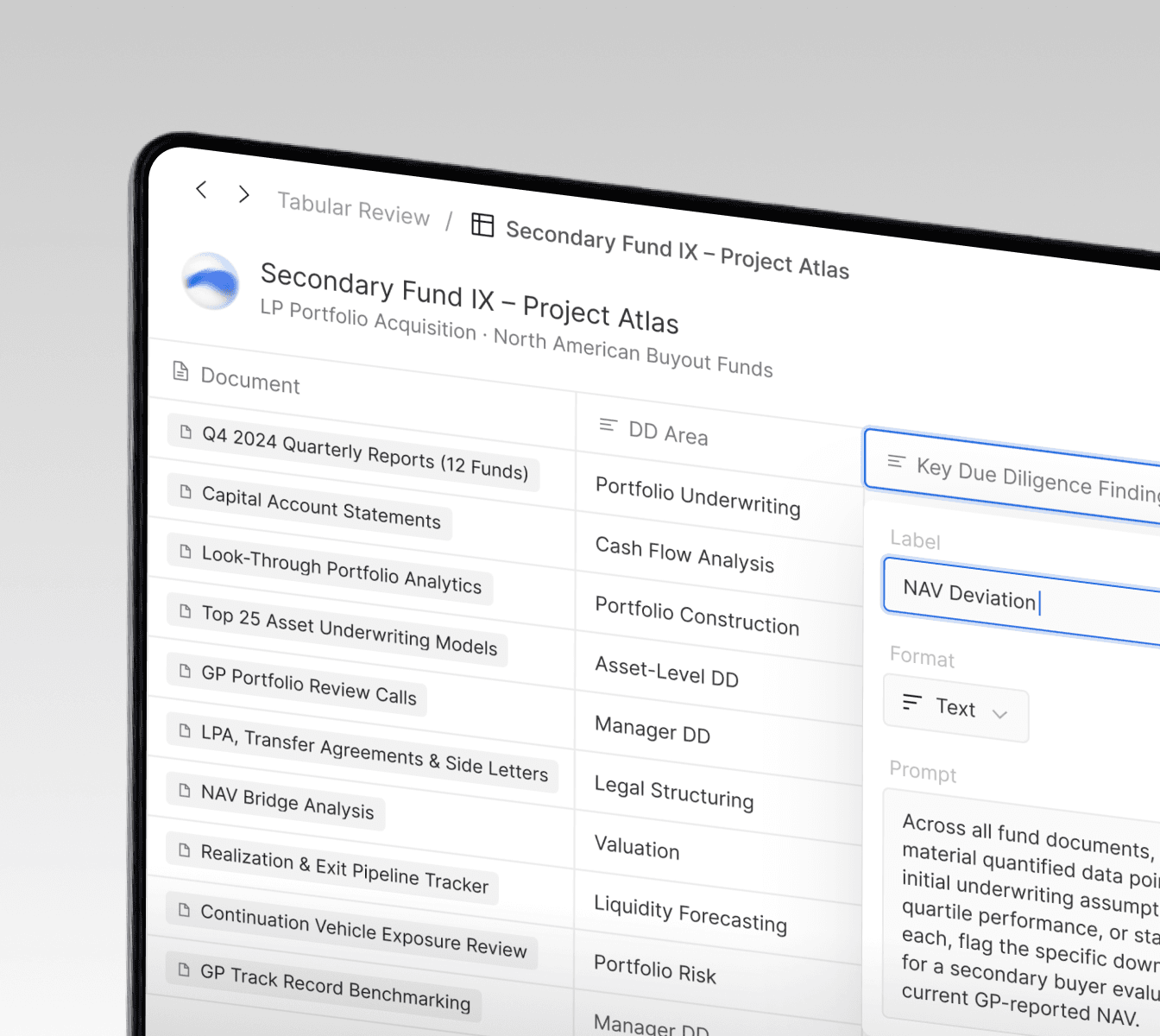Click file icon of GP Portfolio Review Calls

click(x=185, y=671)
